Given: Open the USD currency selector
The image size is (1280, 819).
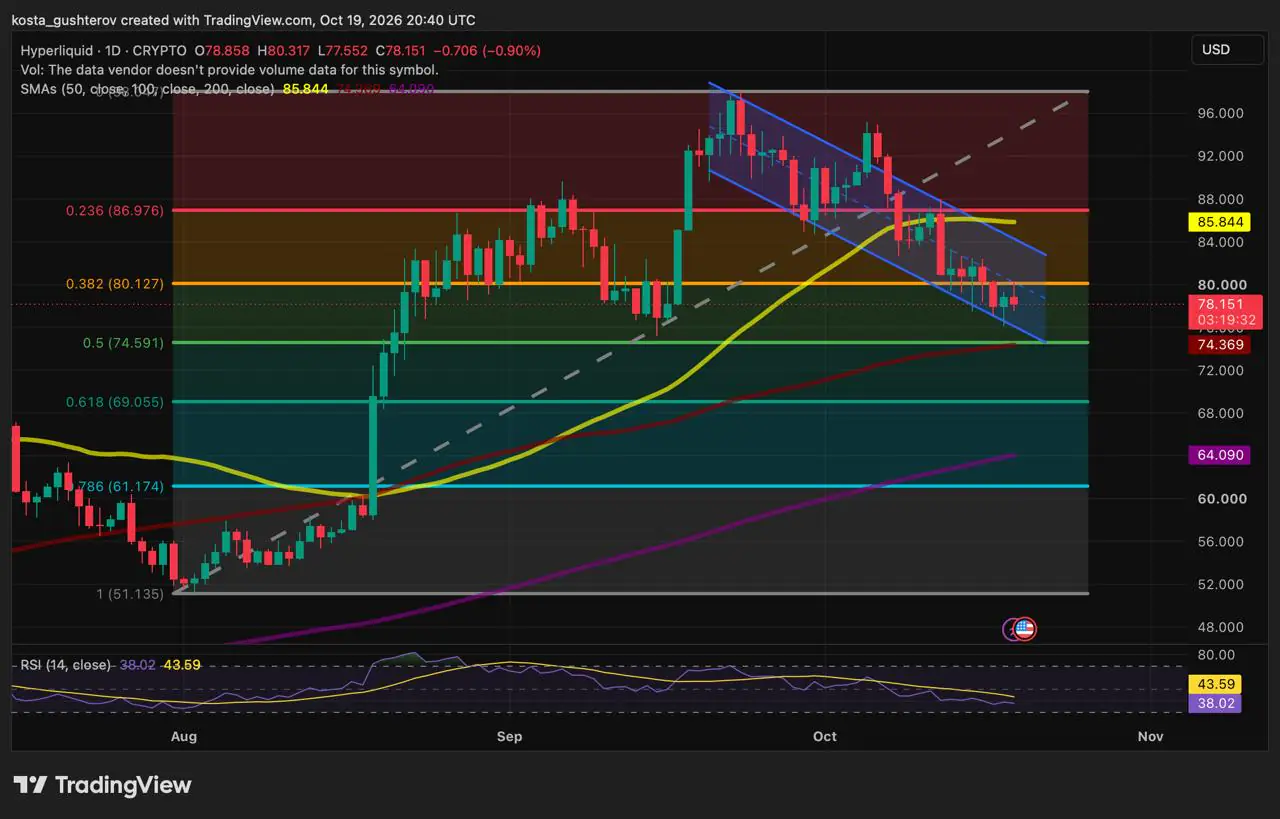Looking at the screenshot, I should tap(1229, 50).
